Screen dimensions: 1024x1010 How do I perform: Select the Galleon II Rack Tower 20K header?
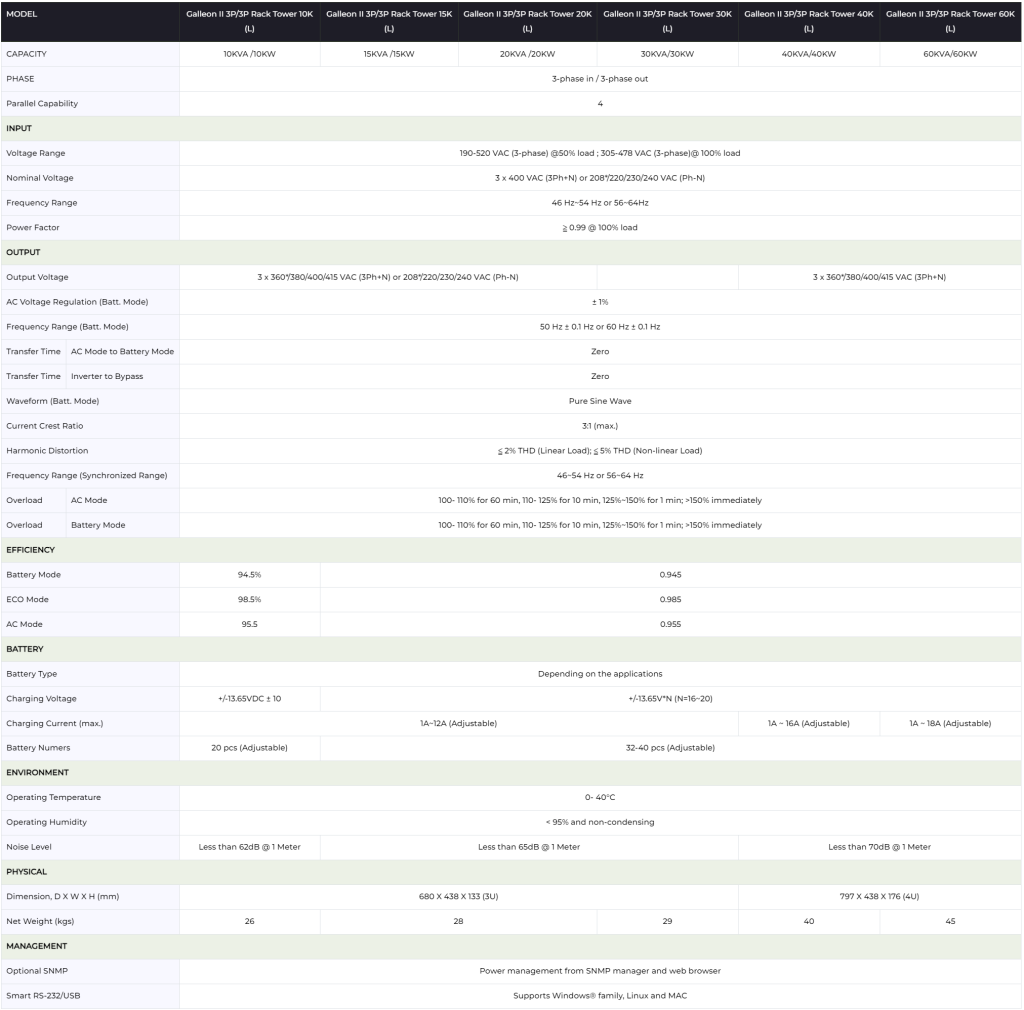click(528, 22)
